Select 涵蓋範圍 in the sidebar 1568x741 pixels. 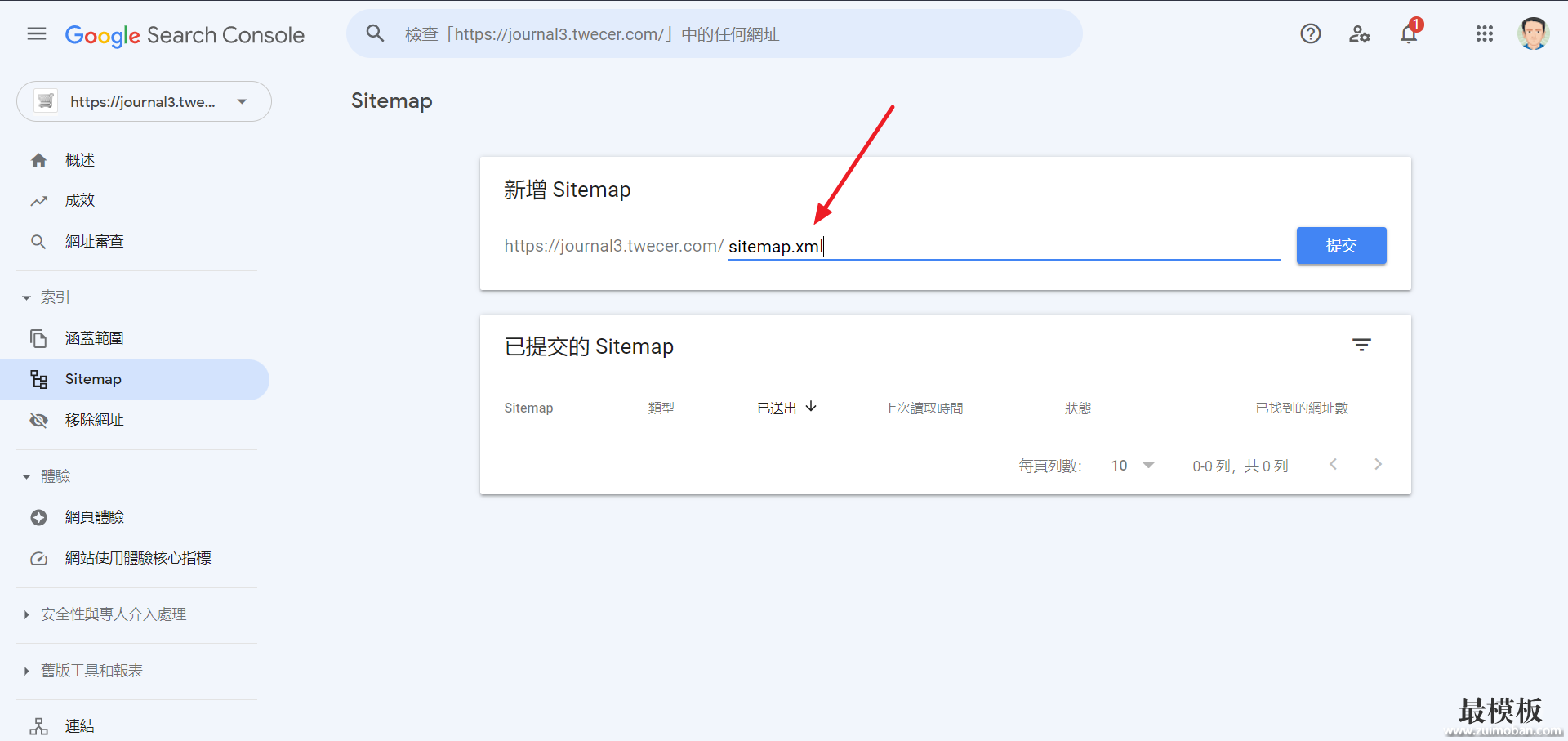[x=94, y=338]
